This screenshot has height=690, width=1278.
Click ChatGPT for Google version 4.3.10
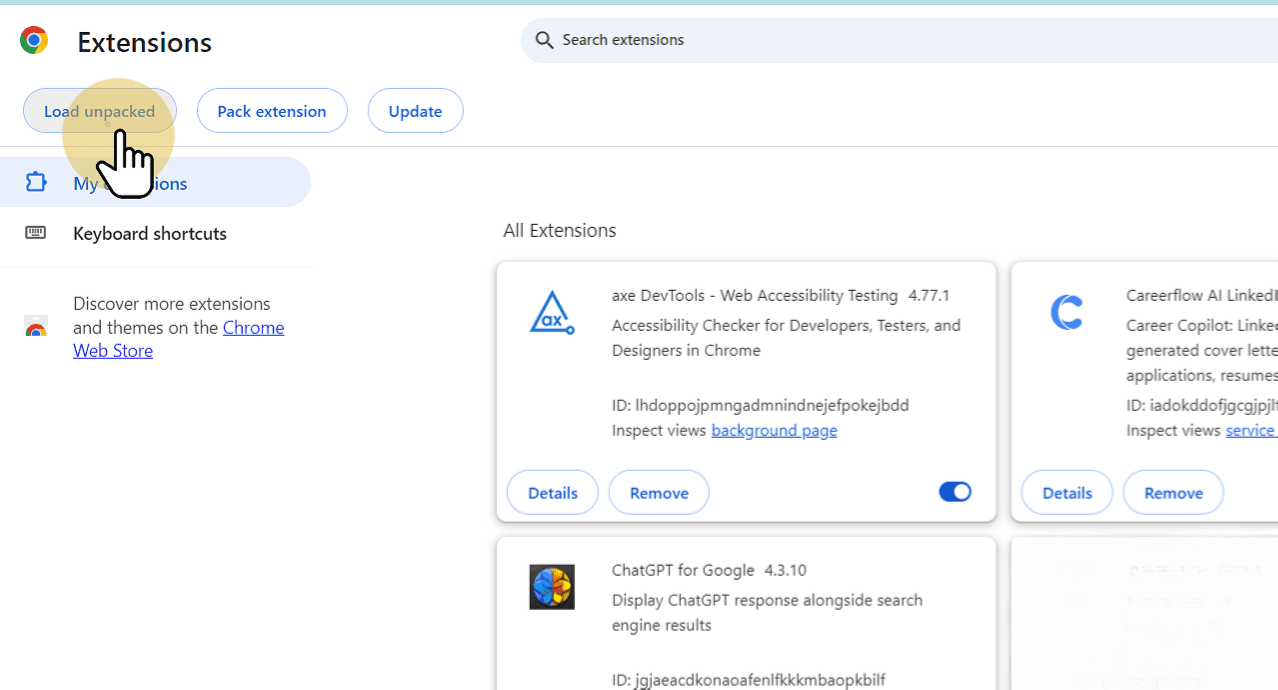pyautogui.click(x=785, y=570)
